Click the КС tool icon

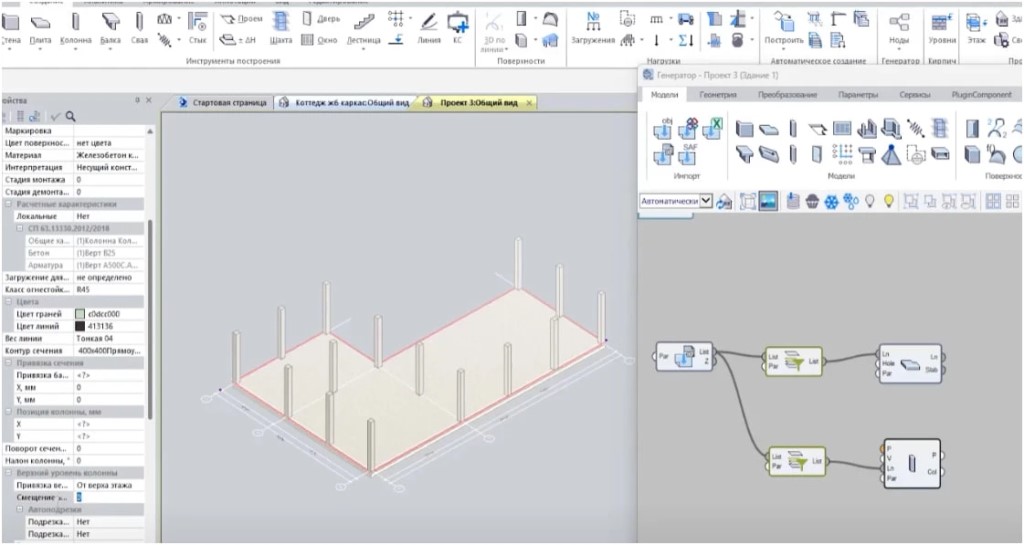(458, 29)
